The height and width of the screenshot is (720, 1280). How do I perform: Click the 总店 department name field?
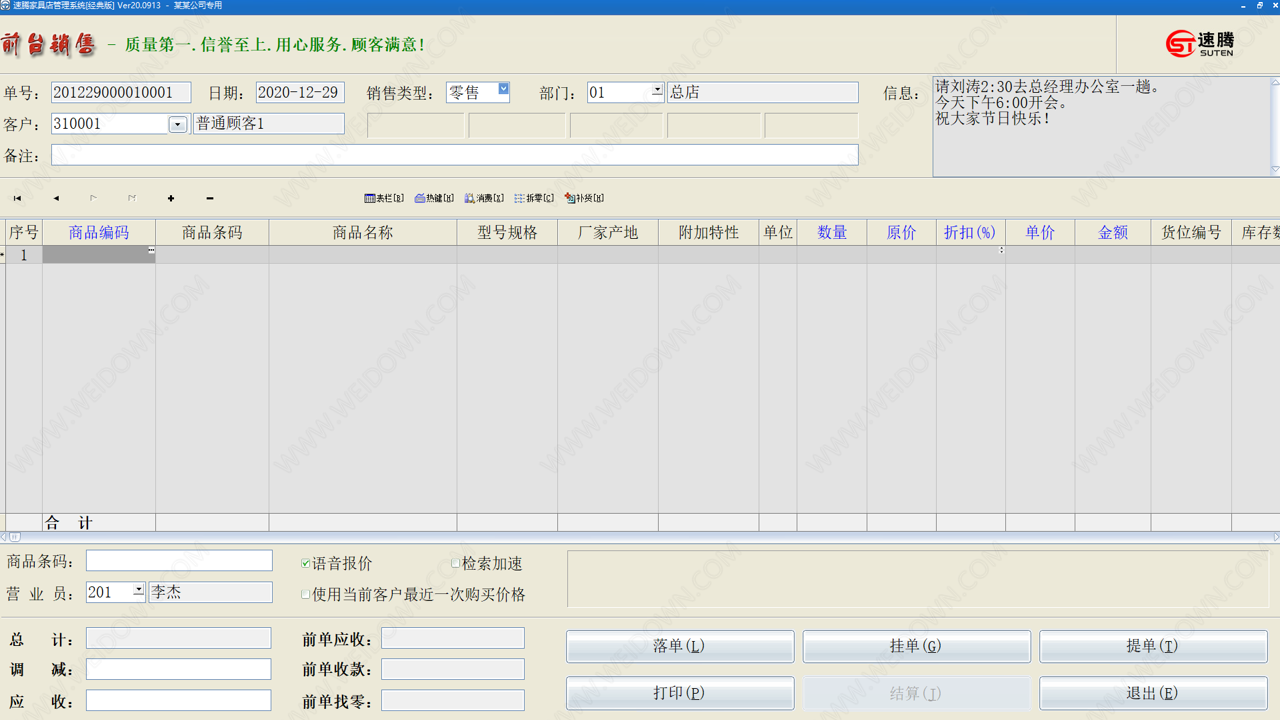click(763, 92)
